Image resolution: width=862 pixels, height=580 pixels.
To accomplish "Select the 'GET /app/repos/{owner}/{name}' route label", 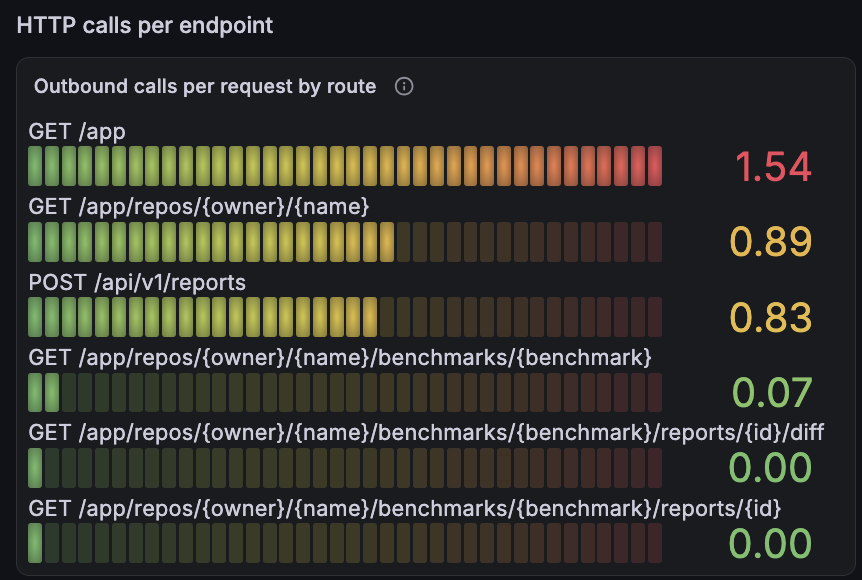I will (199, 207).
